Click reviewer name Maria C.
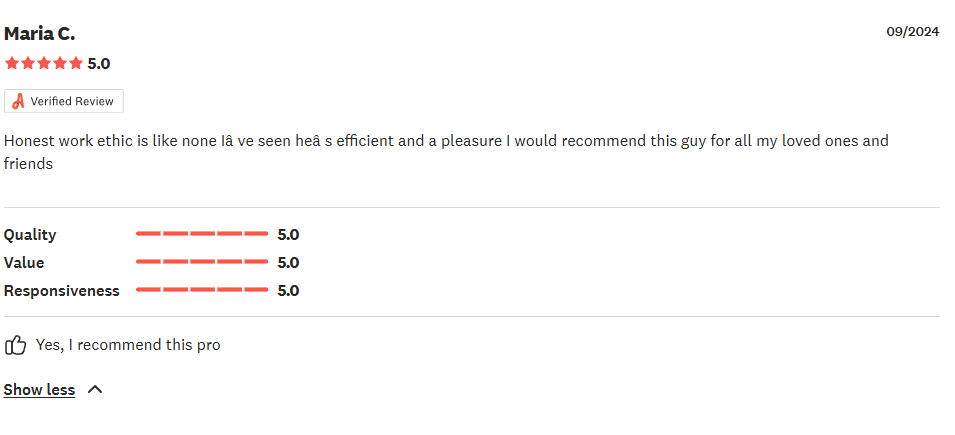Screen dimensions: 955x435 tap(40, 34)
